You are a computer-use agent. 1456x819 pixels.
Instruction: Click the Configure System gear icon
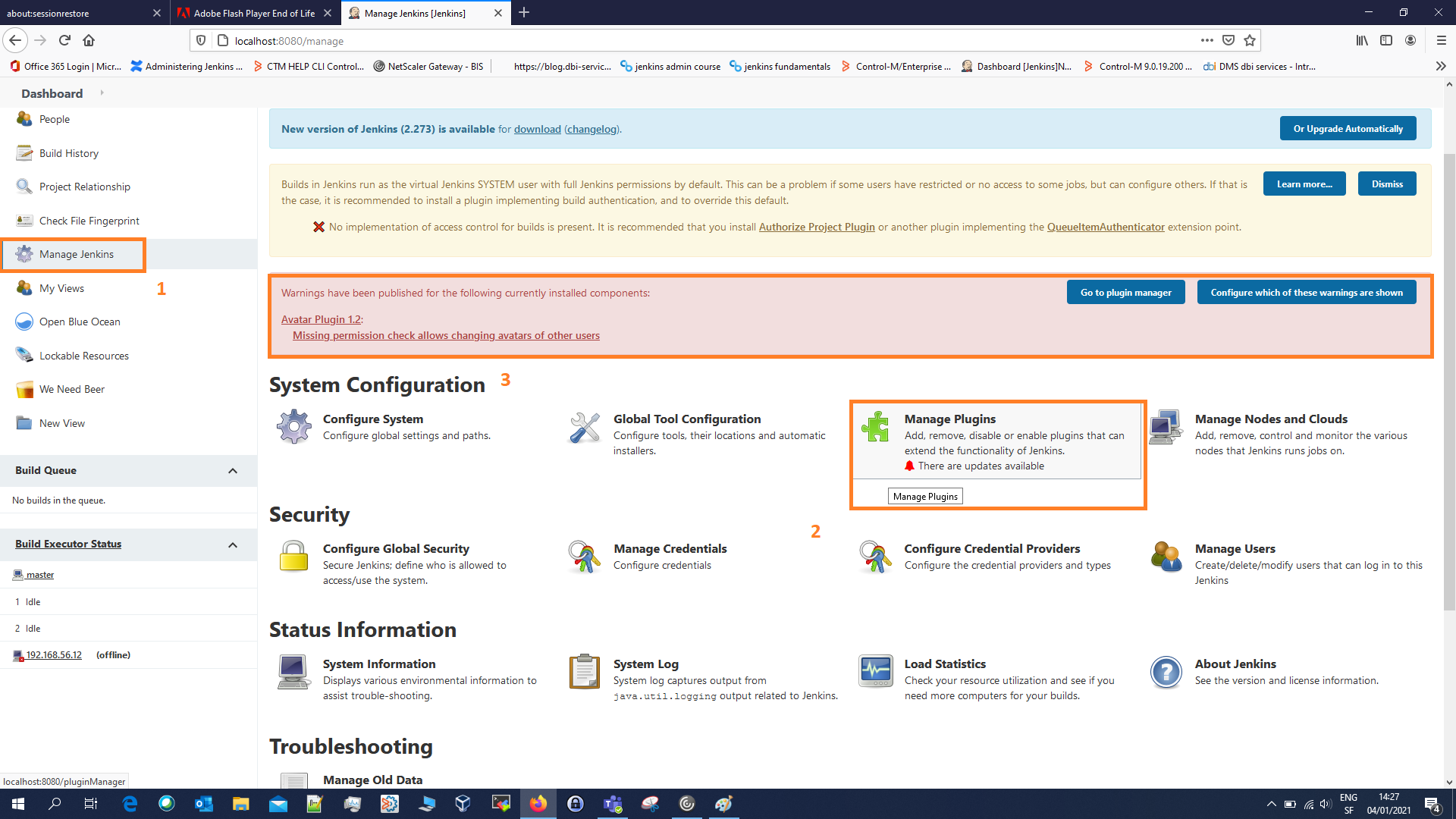[x=293, y=427]
